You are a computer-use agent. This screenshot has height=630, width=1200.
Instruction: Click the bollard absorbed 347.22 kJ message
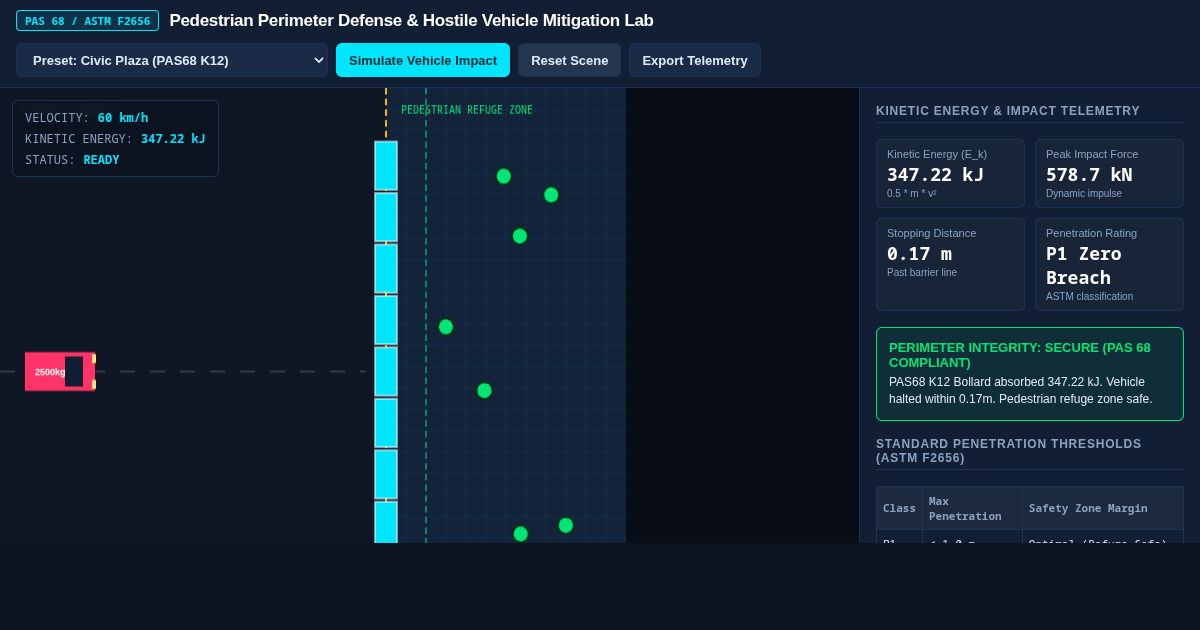(x=1021, y=391)
